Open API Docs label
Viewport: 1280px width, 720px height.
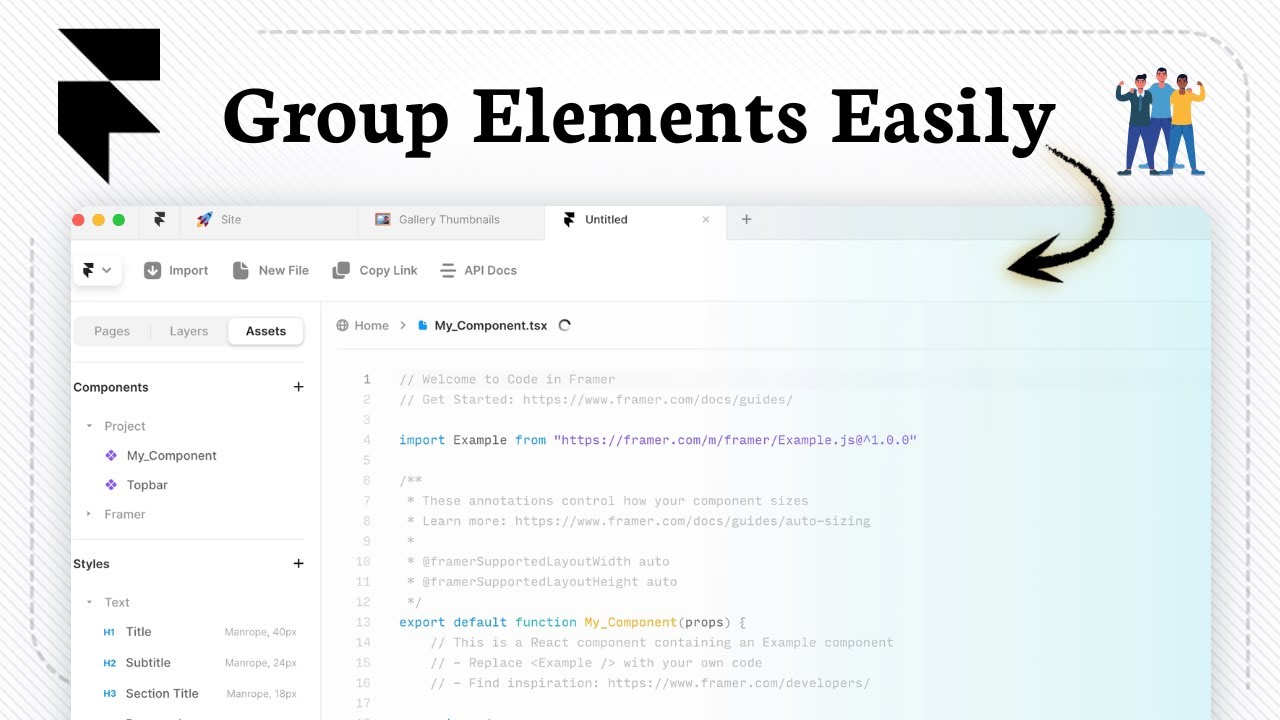point(490,270)
